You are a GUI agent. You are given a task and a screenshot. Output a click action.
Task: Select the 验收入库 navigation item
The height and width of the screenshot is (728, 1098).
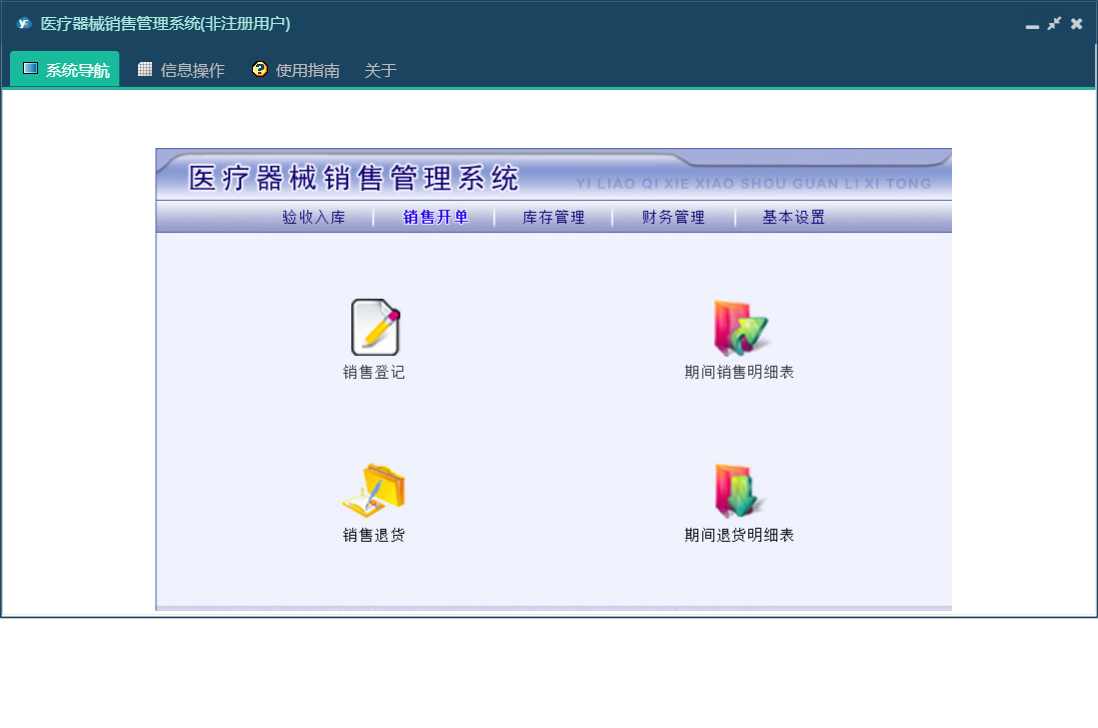click(314, 217)
